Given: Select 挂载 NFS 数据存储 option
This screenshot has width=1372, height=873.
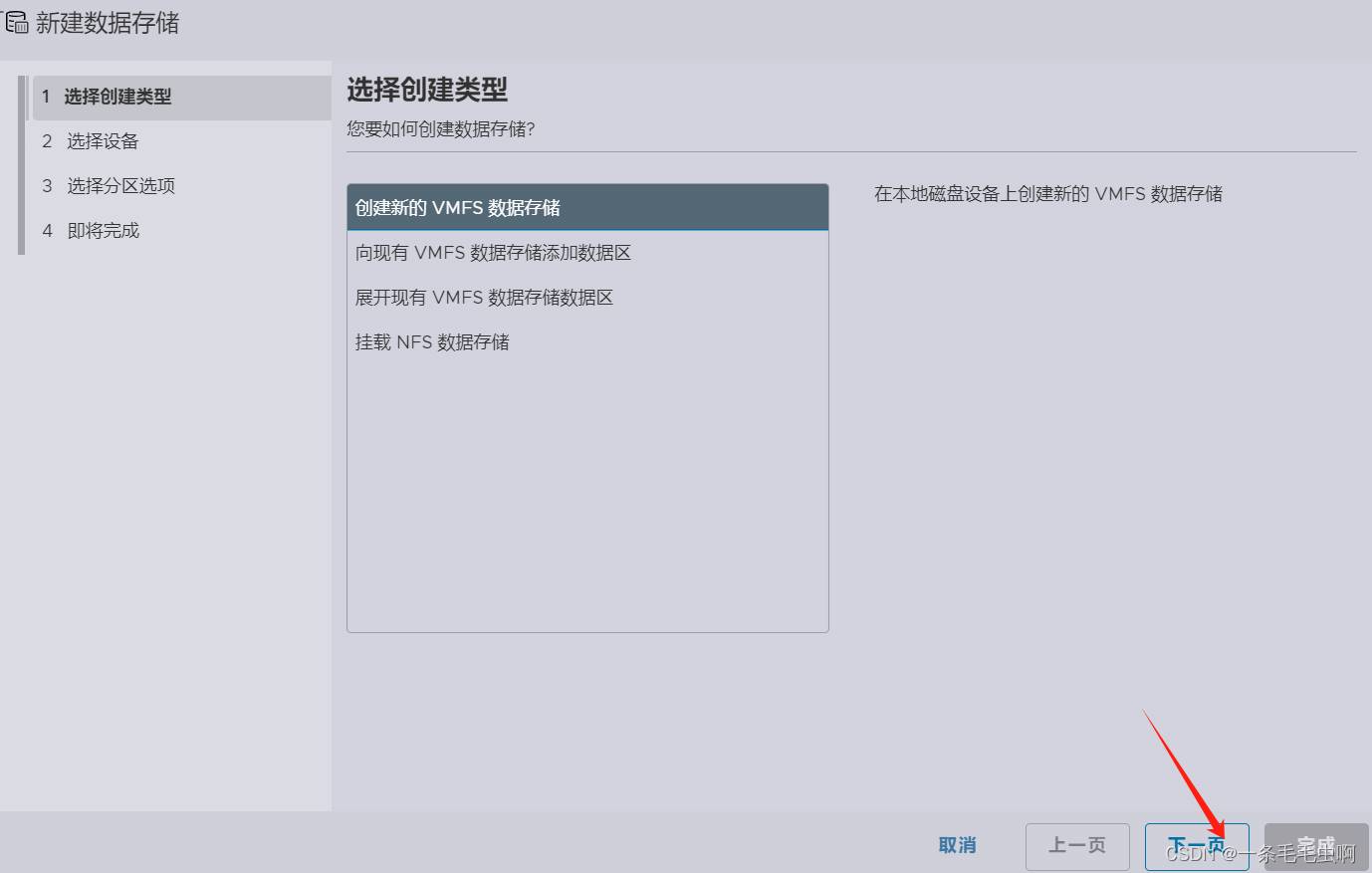Looking at the screenshot, I should click(x=432, y=342).
